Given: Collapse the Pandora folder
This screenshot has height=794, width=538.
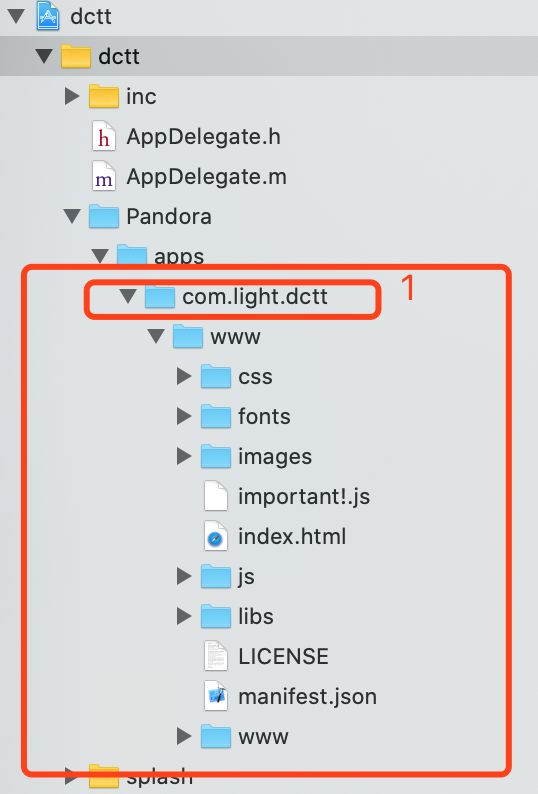Looking at the screenshot, I should click(x=72, y=216).
